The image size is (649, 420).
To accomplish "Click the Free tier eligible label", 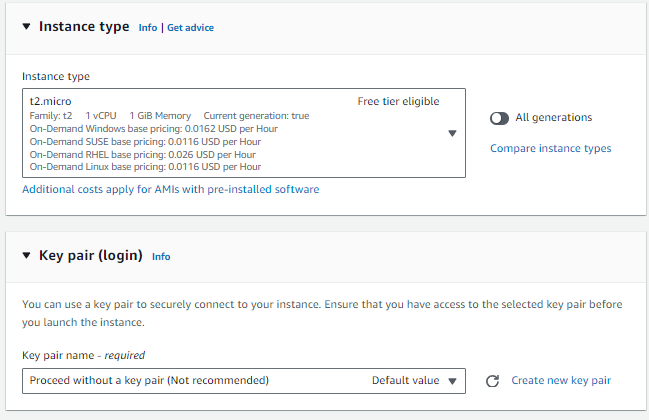I will [x=398, y=101].
